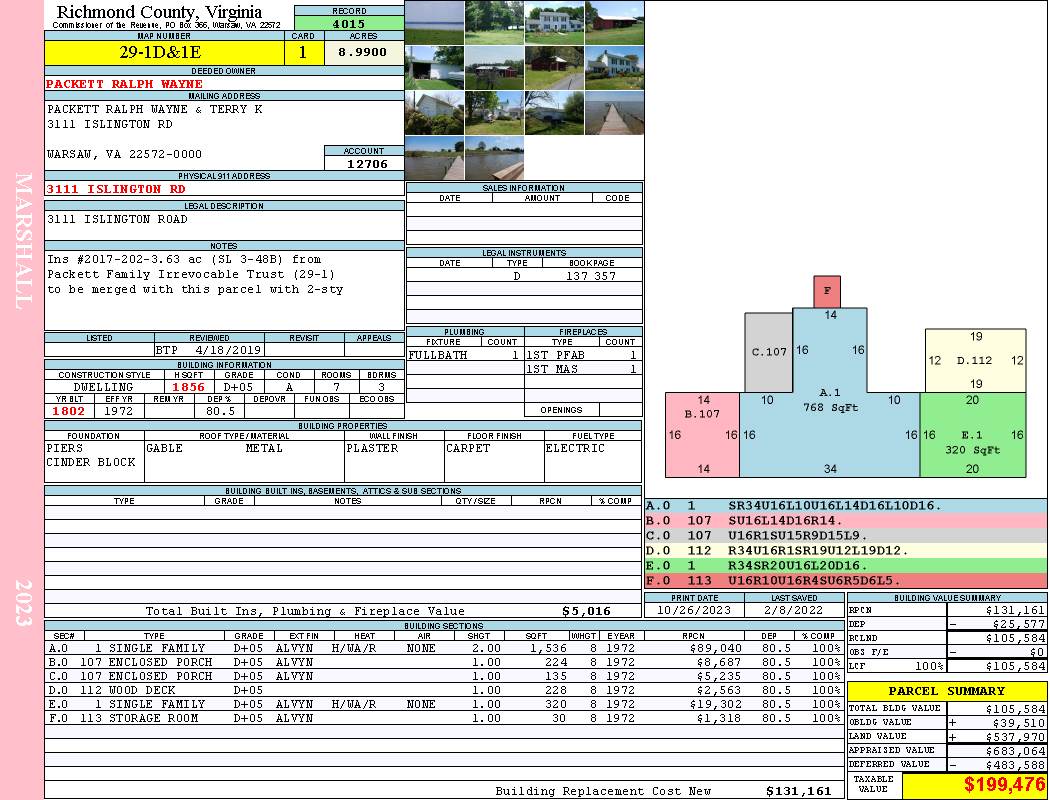Click building section row B.0 ENCLOSED PORCH

443,662
